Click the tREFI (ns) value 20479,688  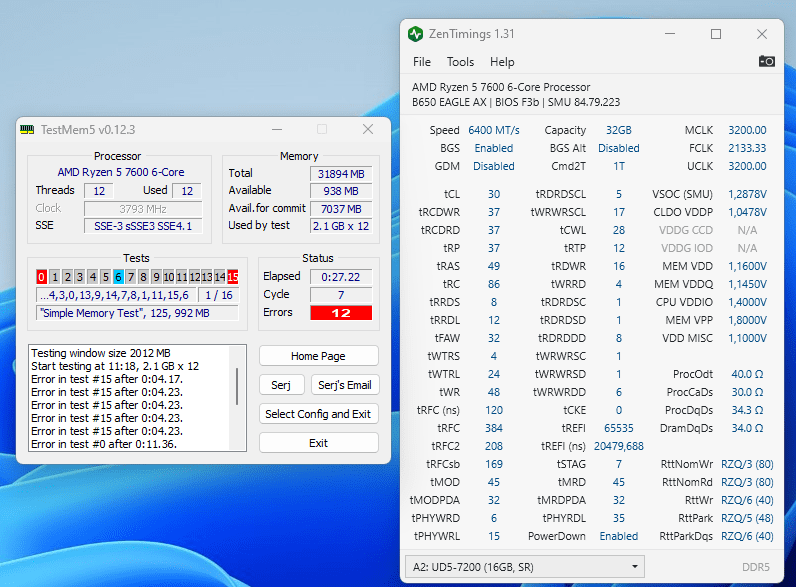pos(619,446)
